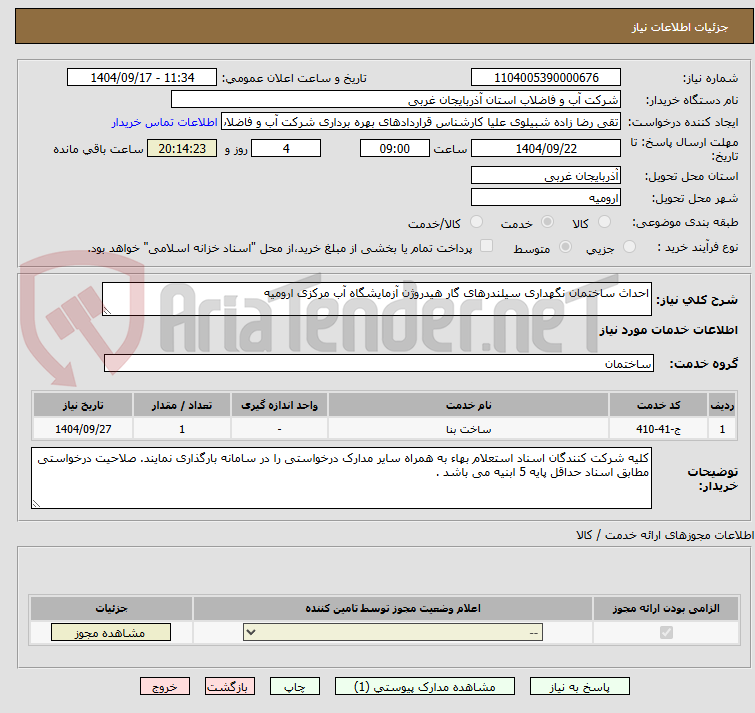Click the delivery city field ارومیه
The width and height of the screenshot is (755, 713).
(546, 197)
